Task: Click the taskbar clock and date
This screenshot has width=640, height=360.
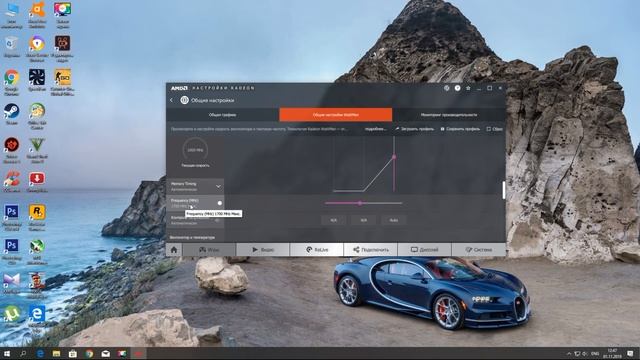Action: pyautogui.click(x=612, y=353)
